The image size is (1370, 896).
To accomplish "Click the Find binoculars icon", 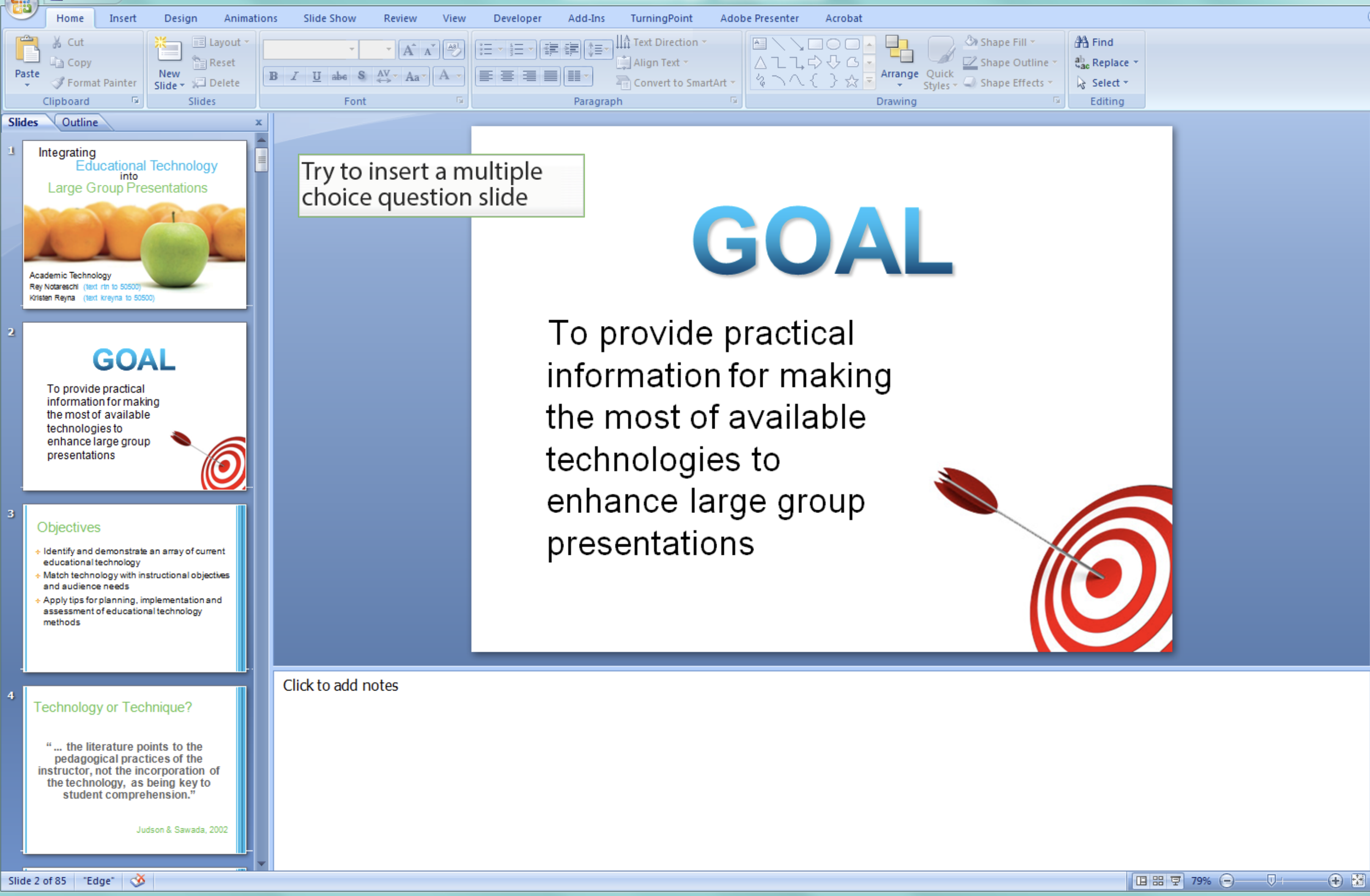I will [1082, 42].
